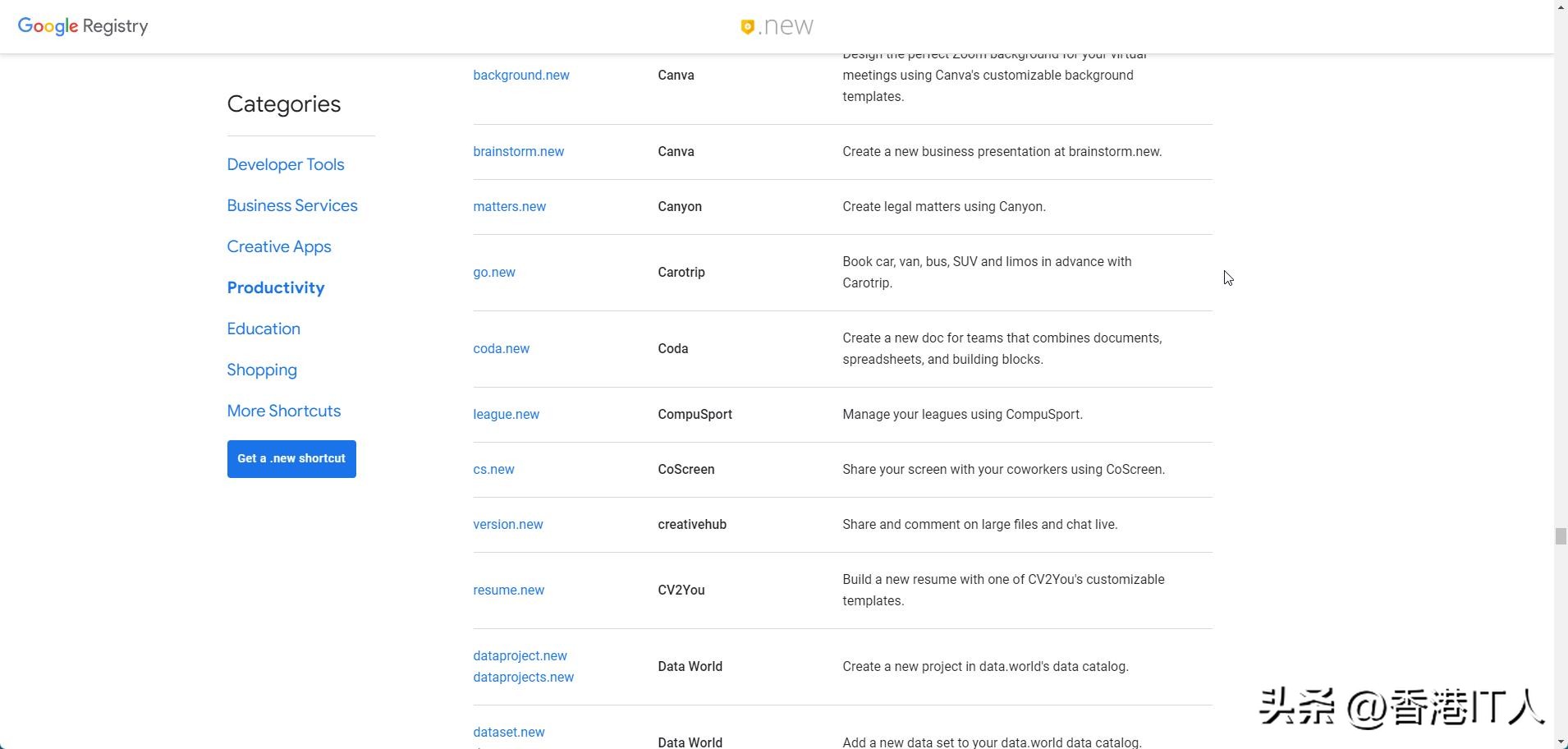
Task: Select the Productivity category
Action: click(x=276, y=287)
